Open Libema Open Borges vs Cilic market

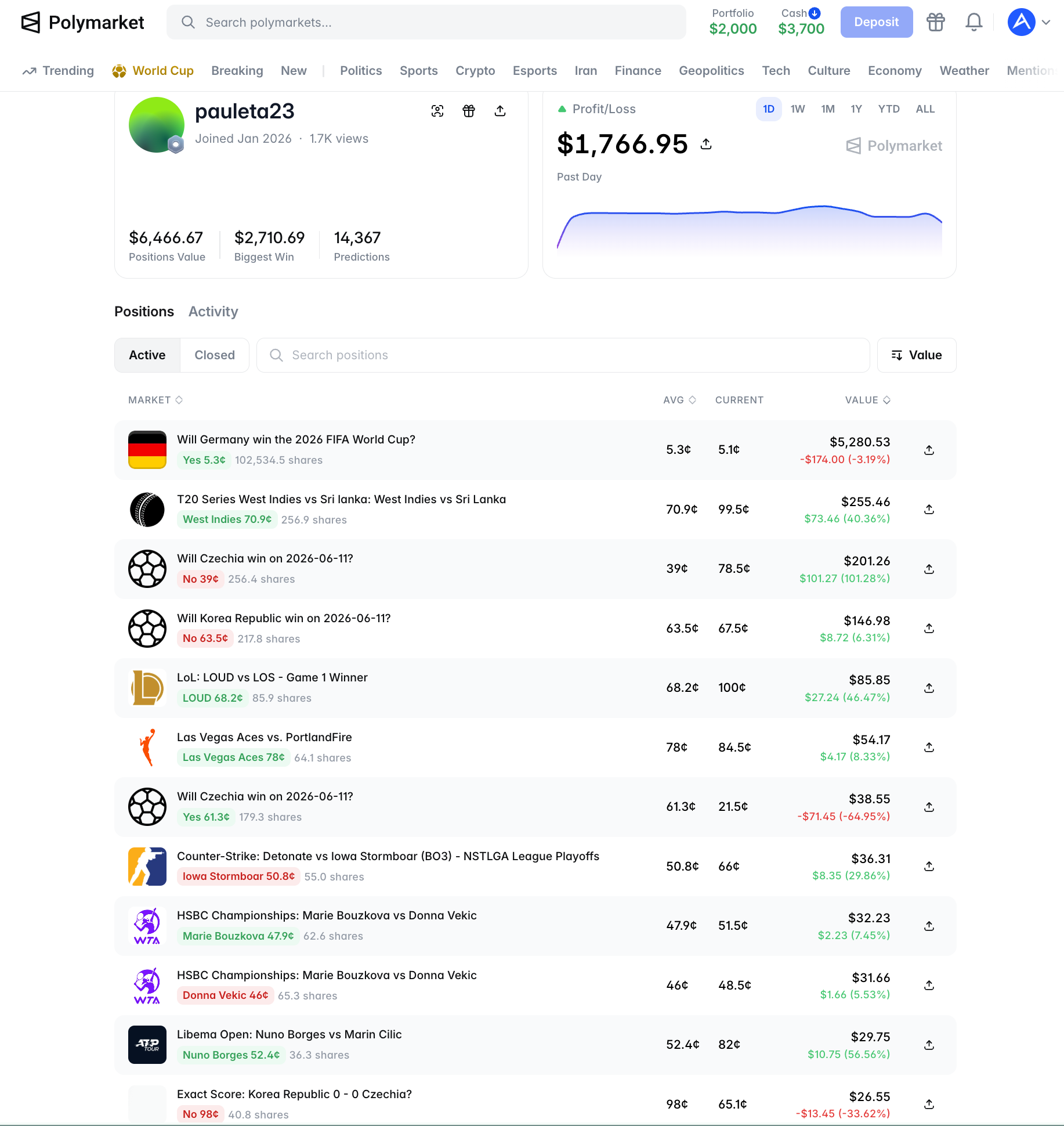coord(289,1034)
